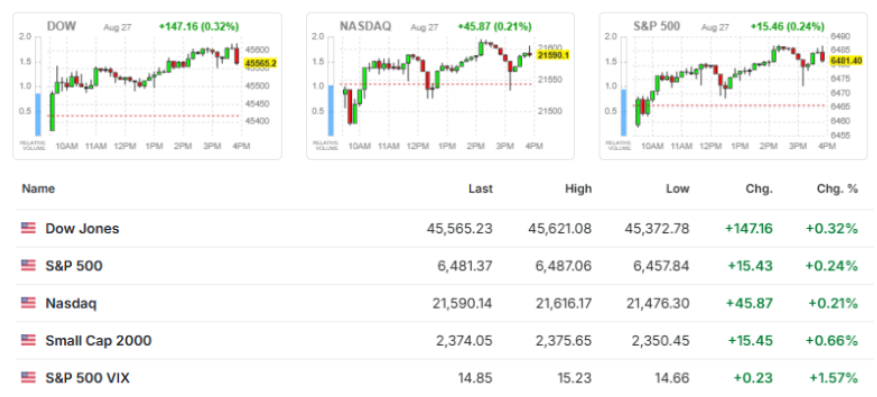877x397 pixels.
Task: Click Small Cap 2000 low value 2,350.45
Action: (662, 341)
